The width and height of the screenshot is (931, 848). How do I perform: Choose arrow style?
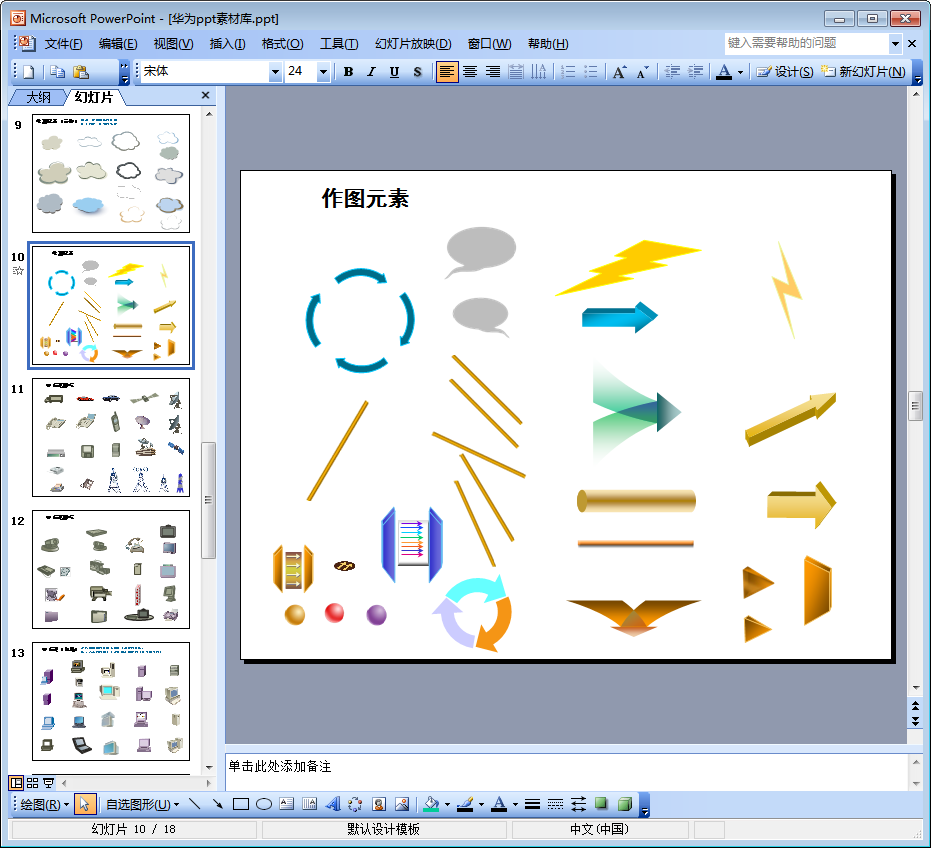click(x=578, y=805)
